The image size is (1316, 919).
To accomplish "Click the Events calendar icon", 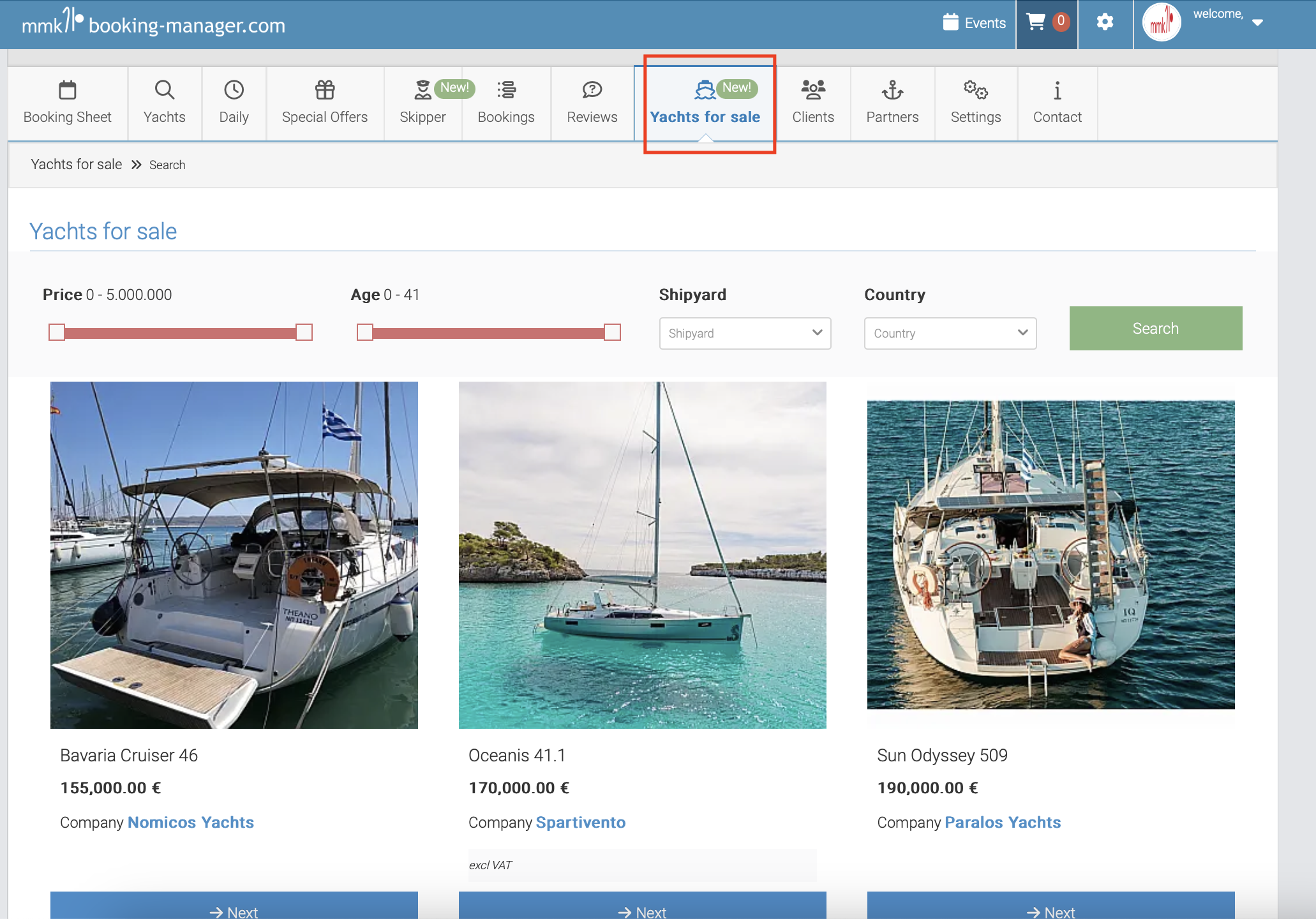I will click(950, 22).
